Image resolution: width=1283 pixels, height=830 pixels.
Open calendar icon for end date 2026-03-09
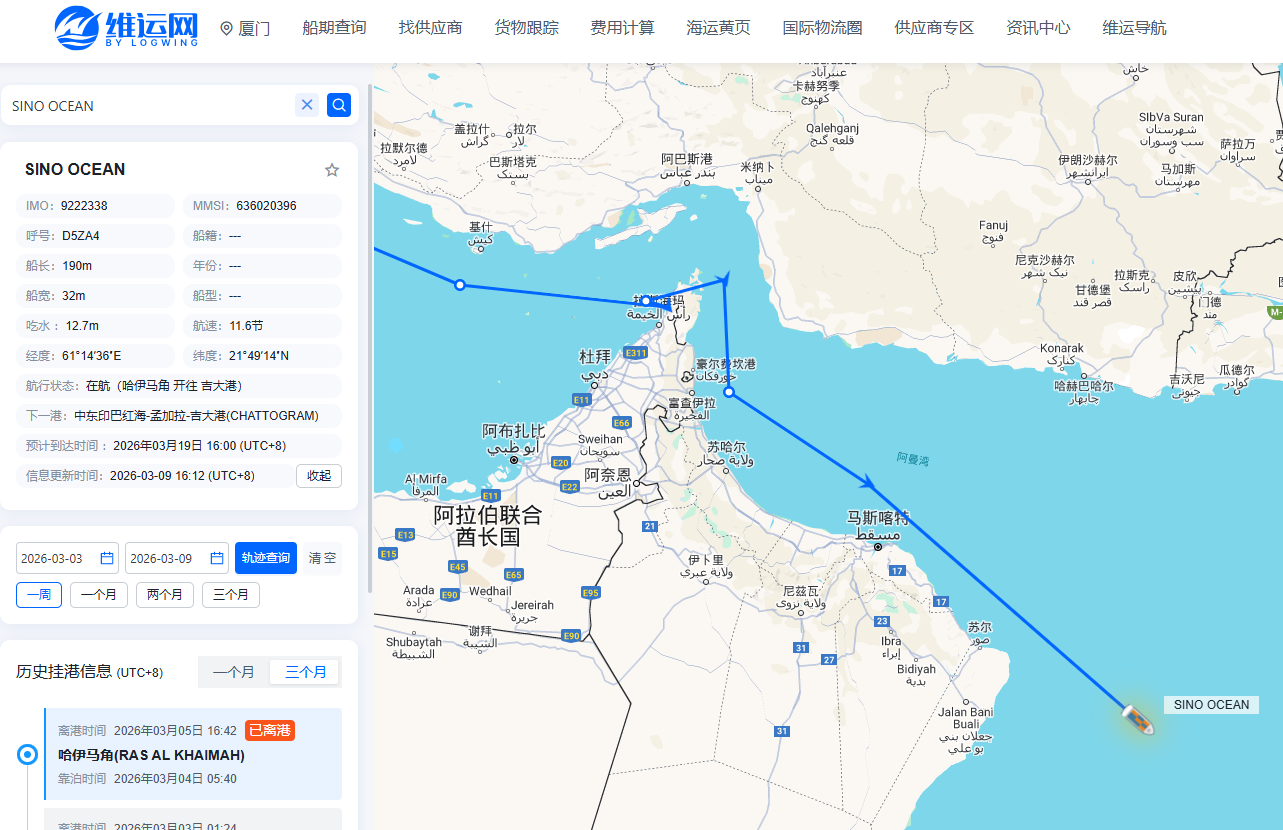[217, 558]
